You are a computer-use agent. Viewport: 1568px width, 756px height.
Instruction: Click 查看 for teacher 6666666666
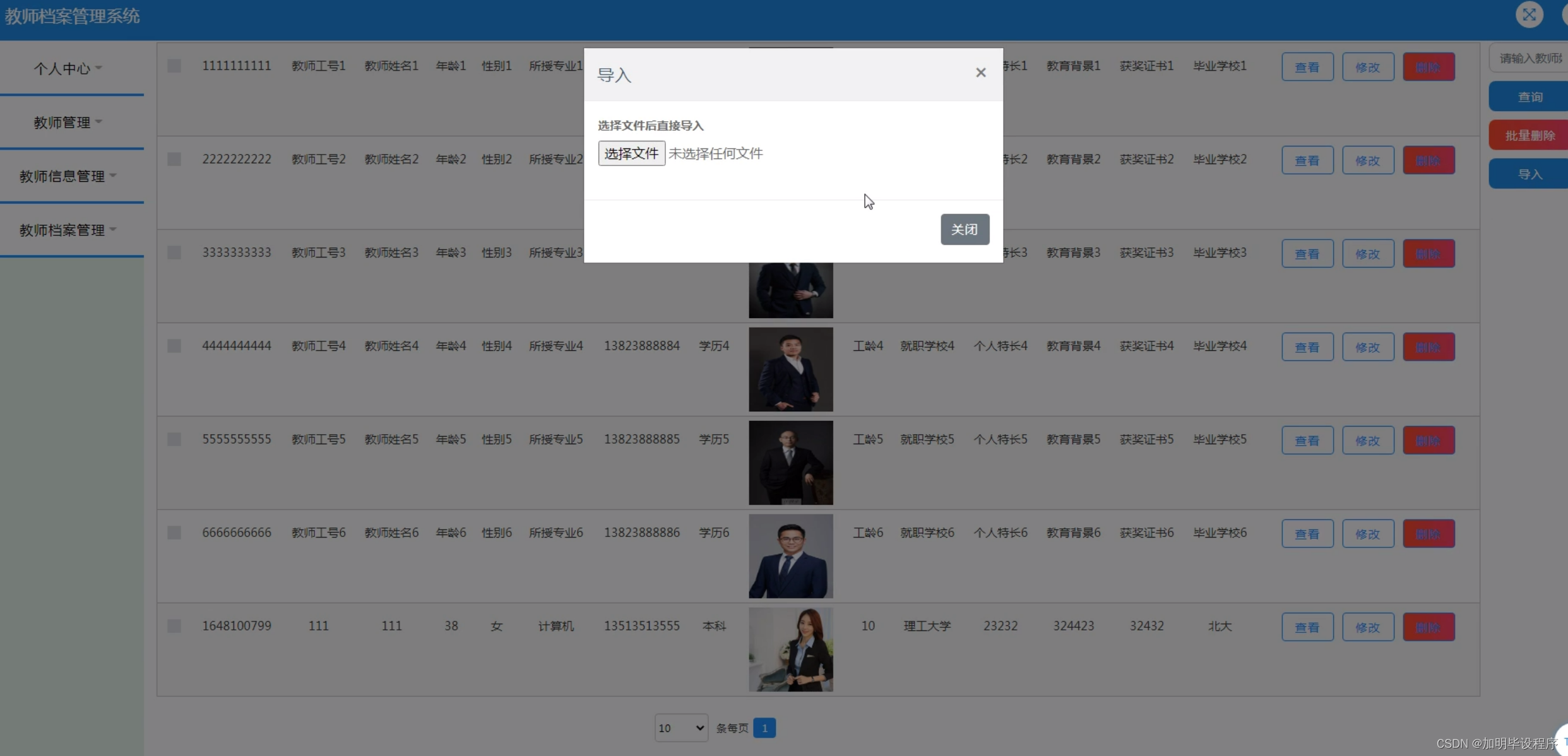pyautogui.click(x=1307, y=533)
